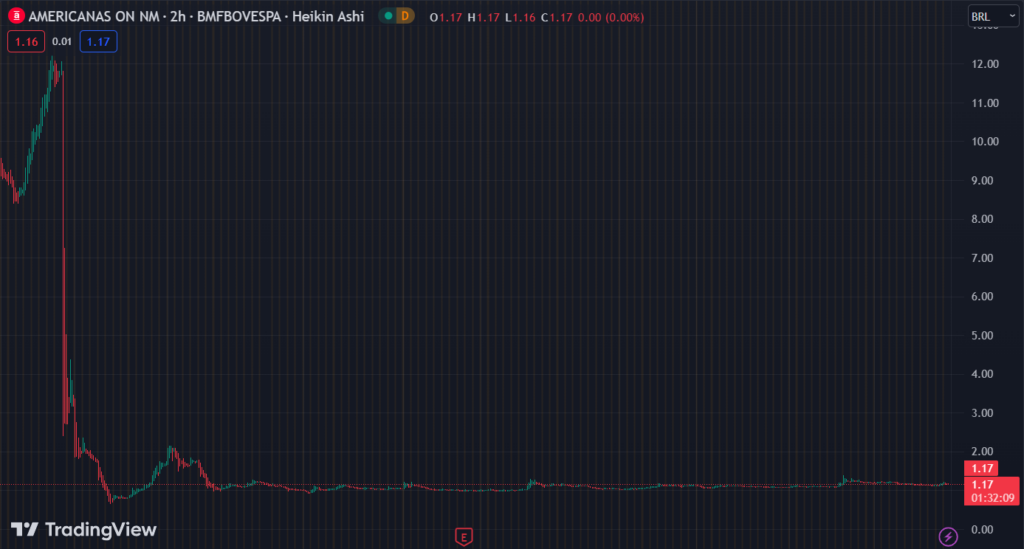This screenshot has height=549, width=1024.
Task: Click the AMERICANAS ON NM symbol title
Action: point(94,16)
